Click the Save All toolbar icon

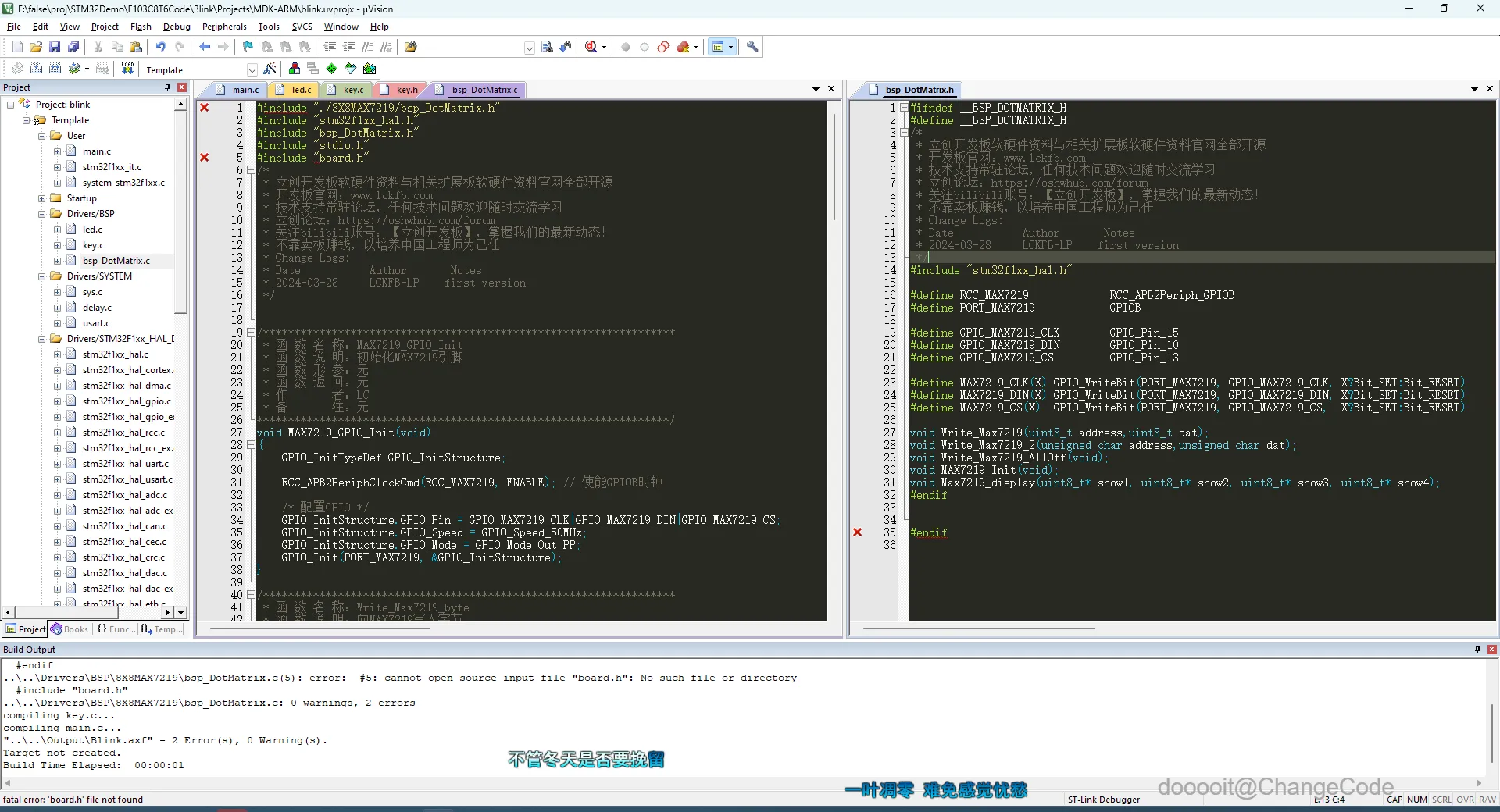point(73,47)
